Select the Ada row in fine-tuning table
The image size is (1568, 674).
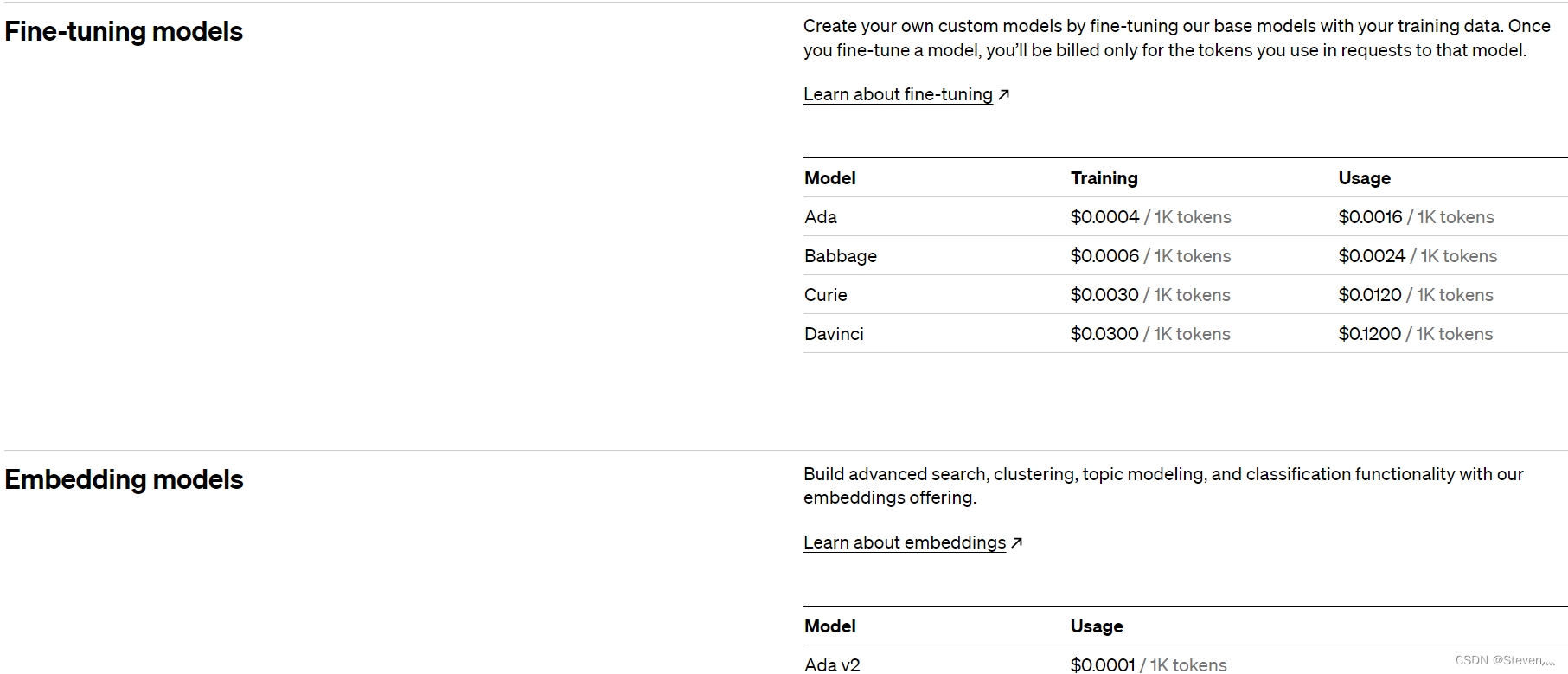[1185, 216]
